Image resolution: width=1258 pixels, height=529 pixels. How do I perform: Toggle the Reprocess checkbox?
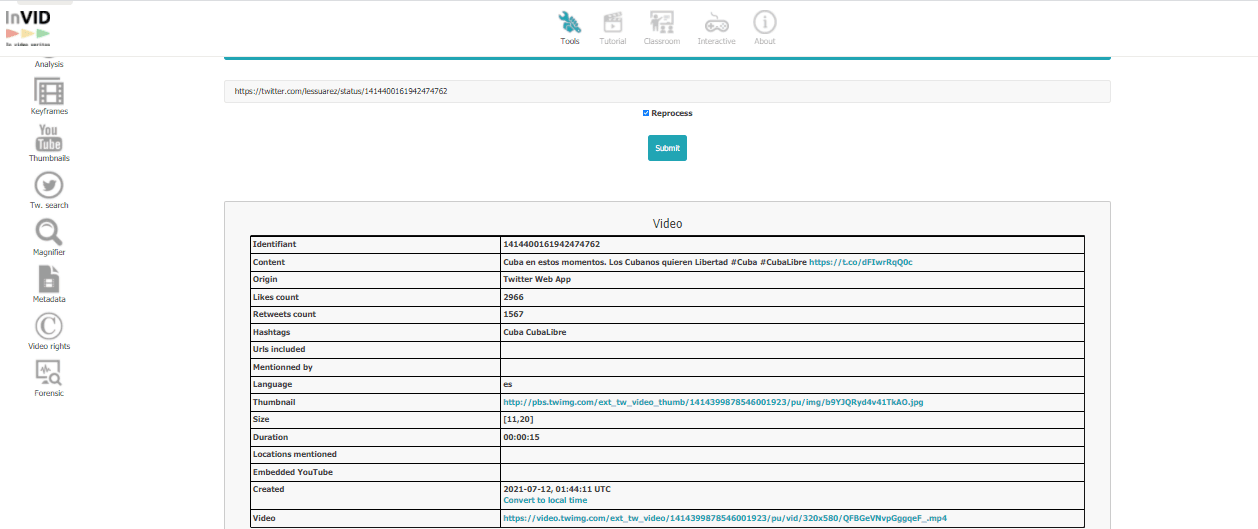(646, 113)
